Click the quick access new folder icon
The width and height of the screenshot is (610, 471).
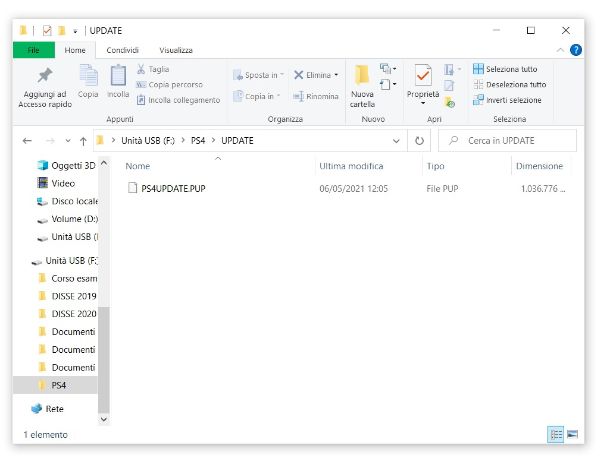(x=61, y=30)
